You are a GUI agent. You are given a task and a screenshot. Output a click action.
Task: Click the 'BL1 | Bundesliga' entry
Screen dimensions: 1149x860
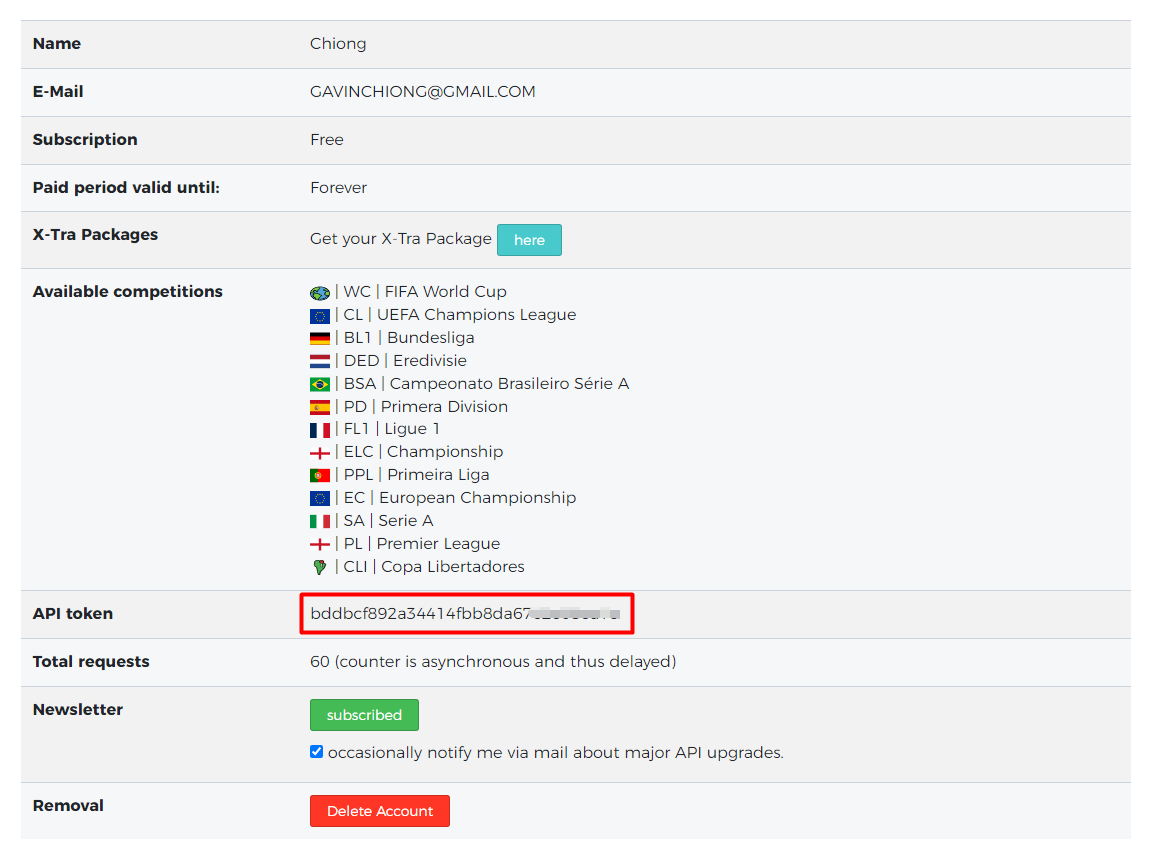(409, 338)
